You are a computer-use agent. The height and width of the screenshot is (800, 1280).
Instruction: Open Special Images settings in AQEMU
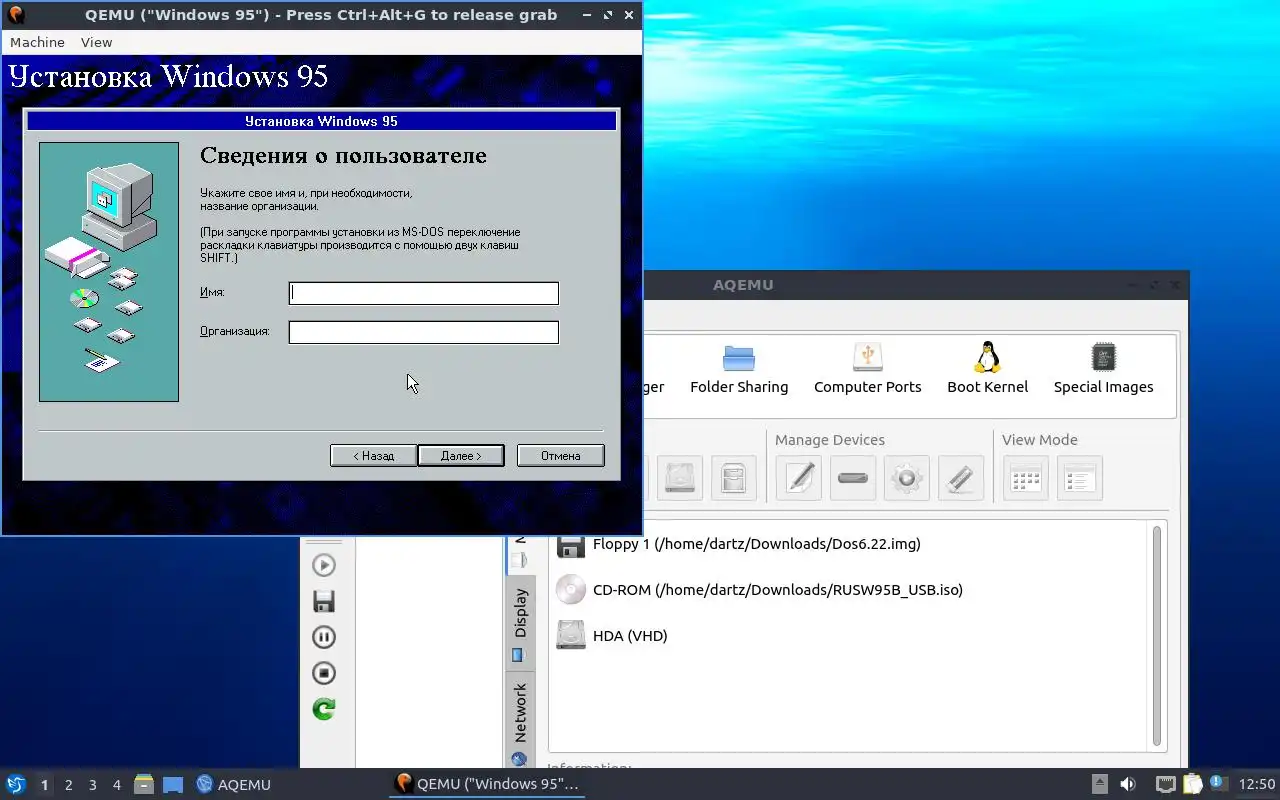tap(1103, 368)
